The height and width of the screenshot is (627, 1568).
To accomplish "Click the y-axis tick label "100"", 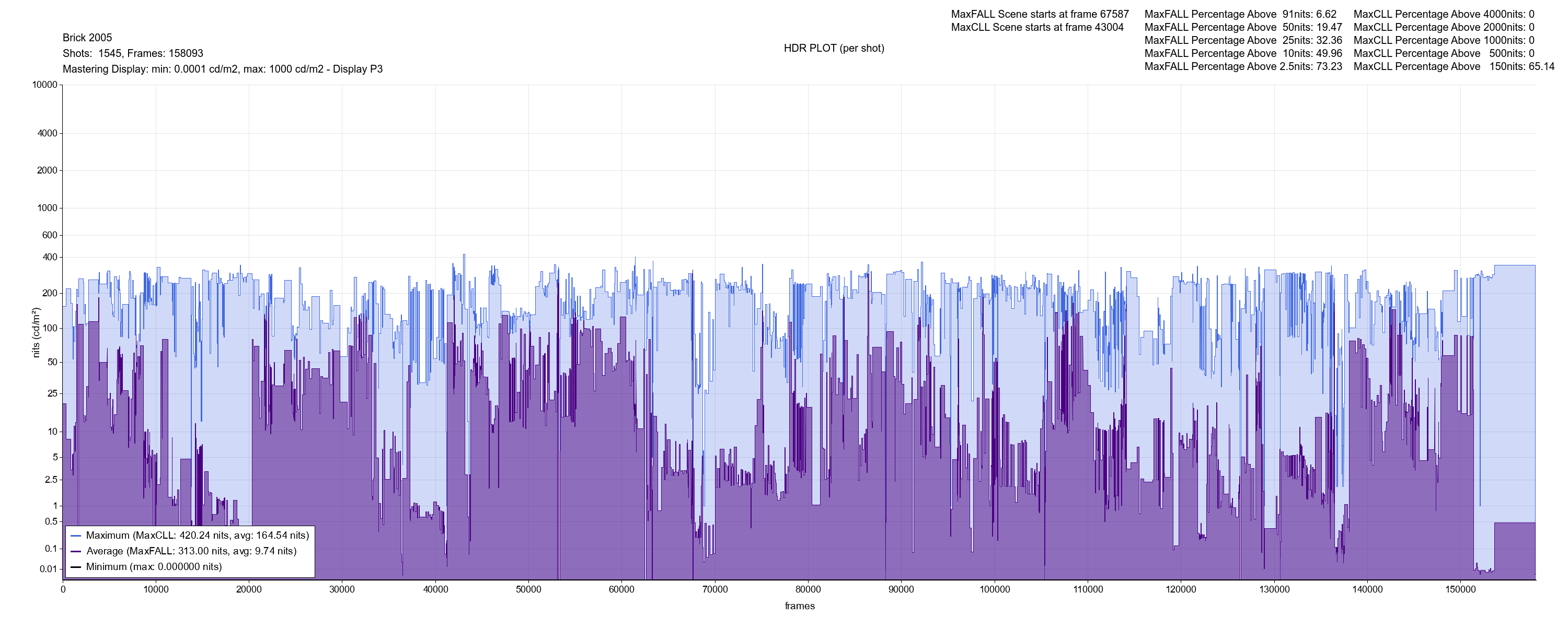I will click(x=50, y=329).
